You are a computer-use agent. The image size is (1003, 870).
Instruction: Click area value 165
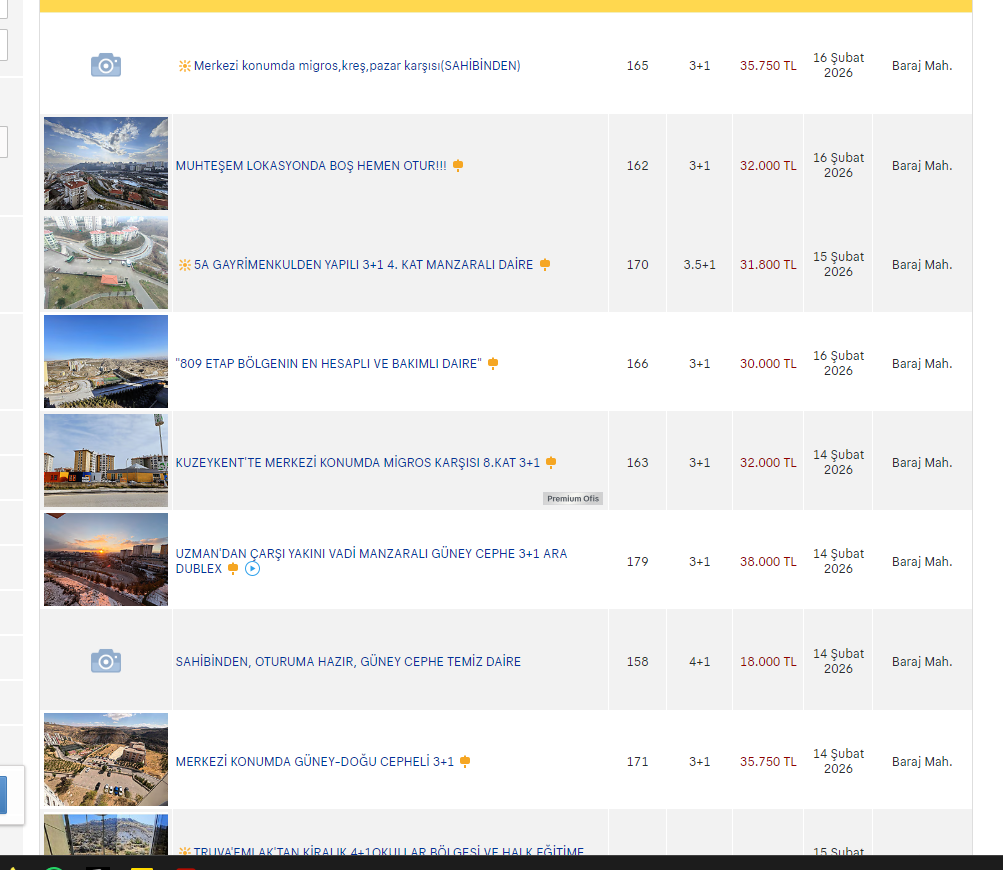pos(638,66)
